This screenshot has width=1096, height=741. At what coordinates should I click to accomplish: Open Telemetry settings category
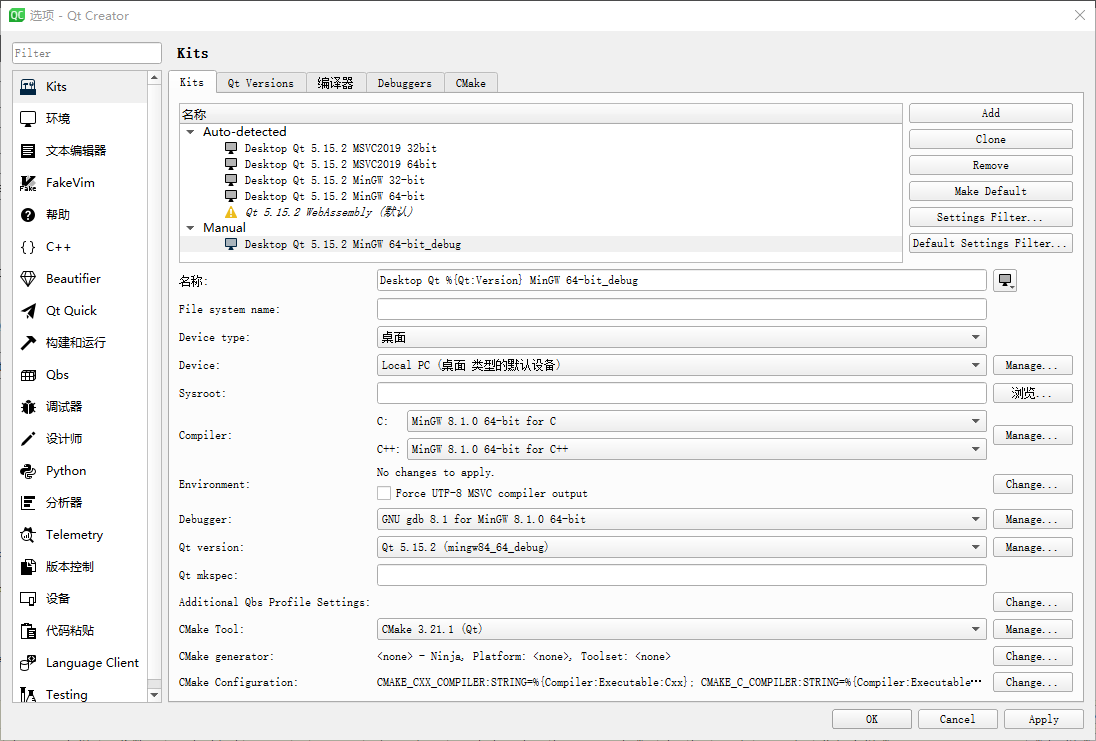(80, 535)
